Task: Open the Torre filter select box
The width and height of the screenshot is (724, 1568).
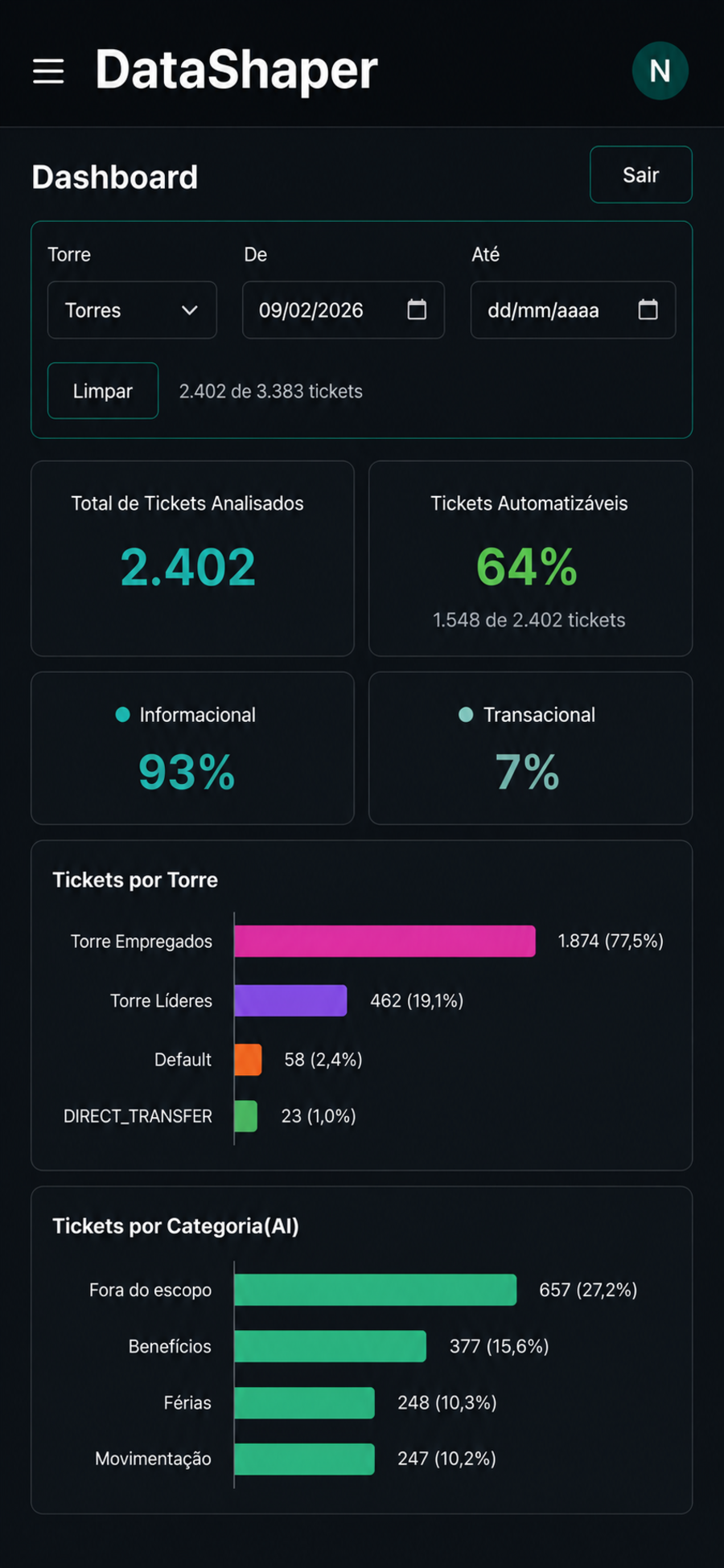Action: tap(132, 310)
